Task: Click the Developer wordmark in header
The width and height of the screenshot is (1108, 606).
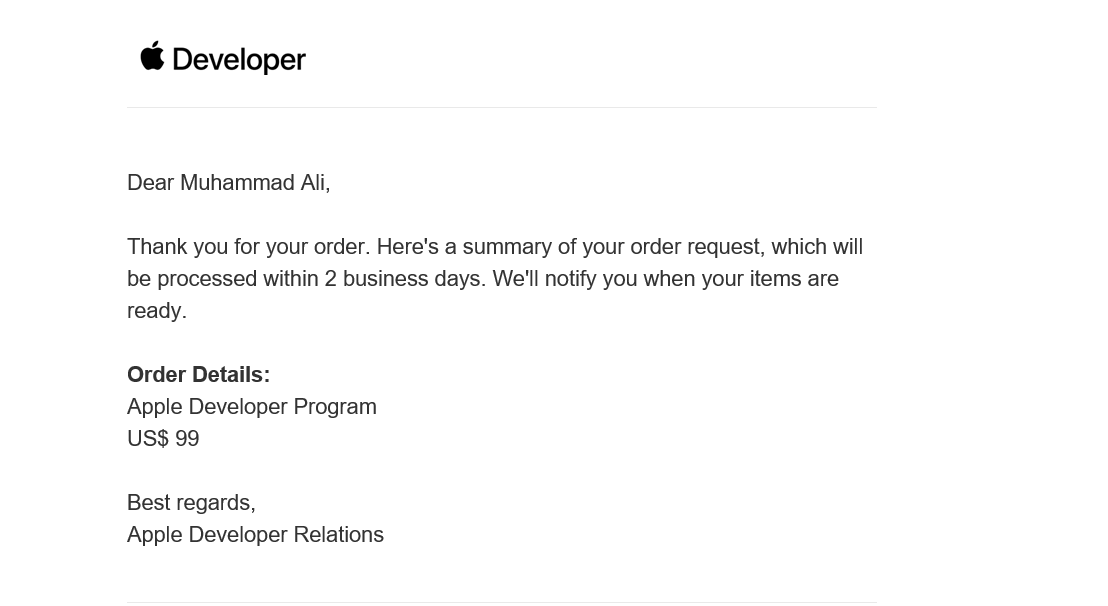Action: click(x=239, y=60)
